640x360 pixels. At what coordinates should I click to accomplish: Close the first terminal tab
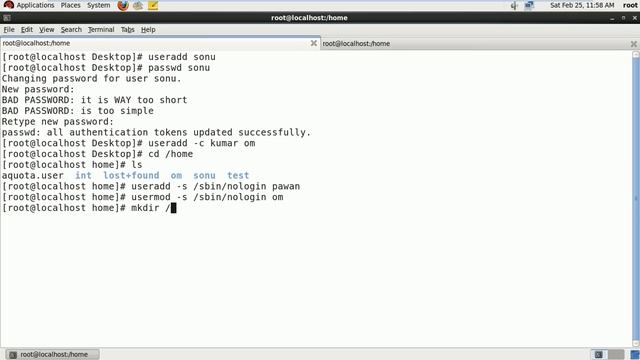(x=313, y=43)
